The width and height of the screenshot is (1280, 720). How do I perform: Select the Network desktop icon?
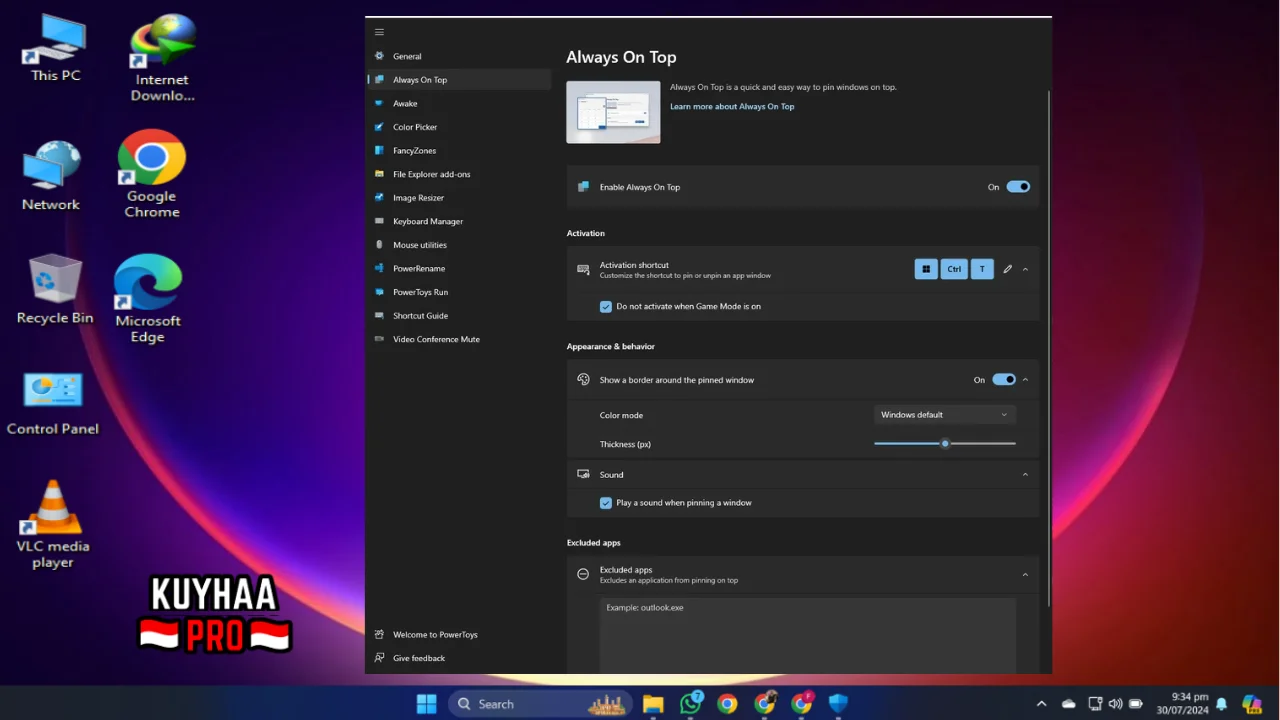[x=51, y=176]
